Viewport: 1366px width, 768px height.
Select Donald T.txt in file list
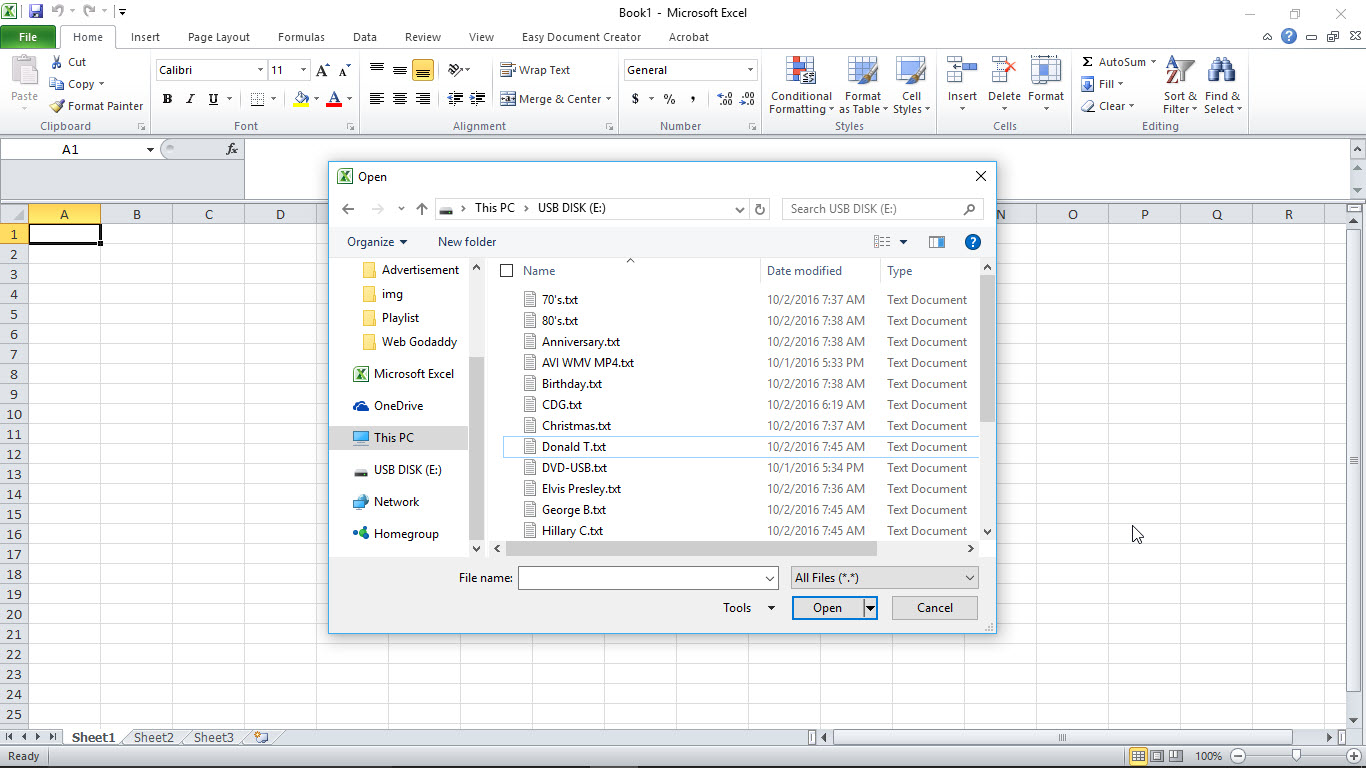pyautogui.click(x=740, y=447)
